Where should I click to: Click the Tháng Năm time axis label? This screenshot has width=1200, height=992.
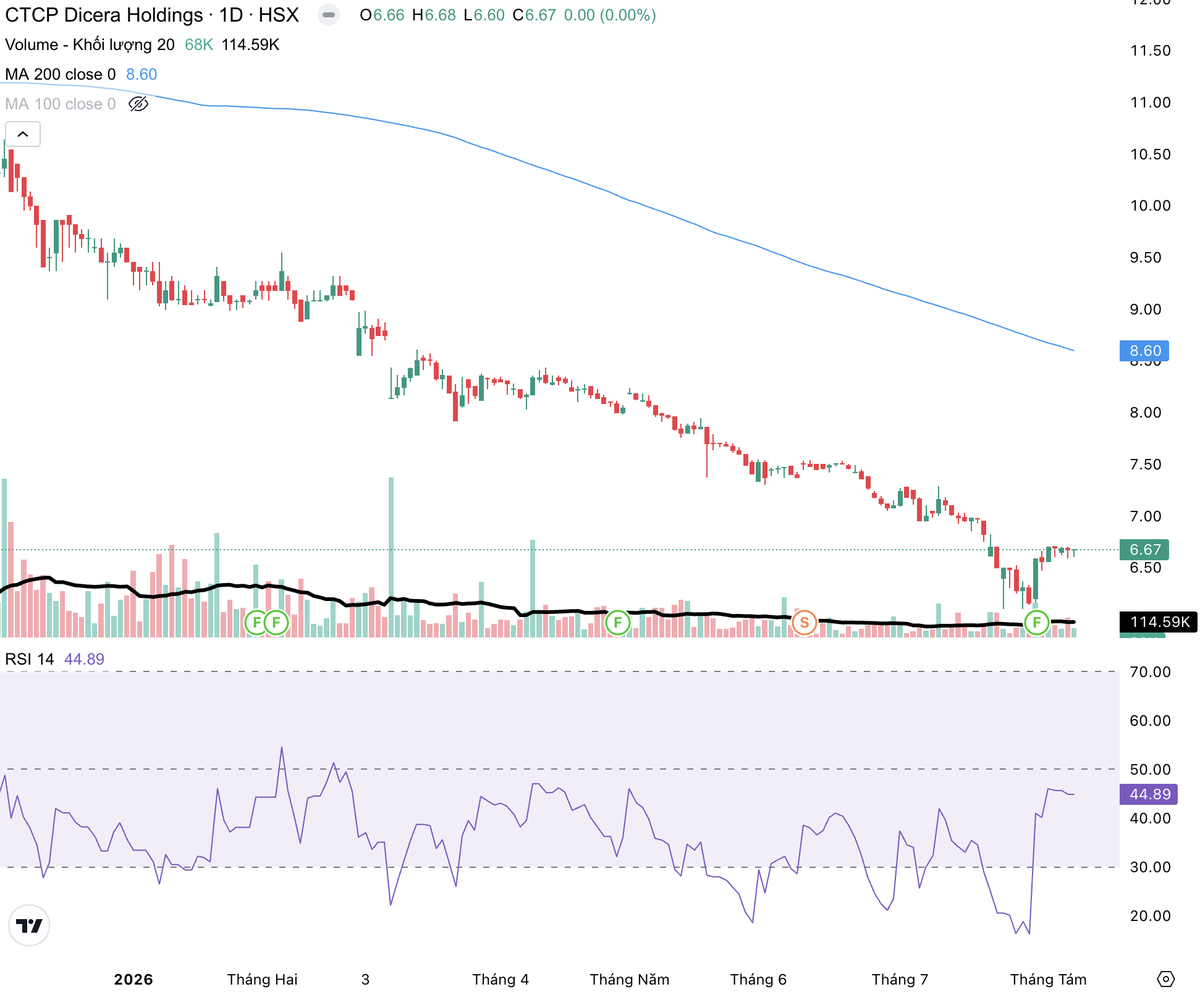(x=629, y=979)
